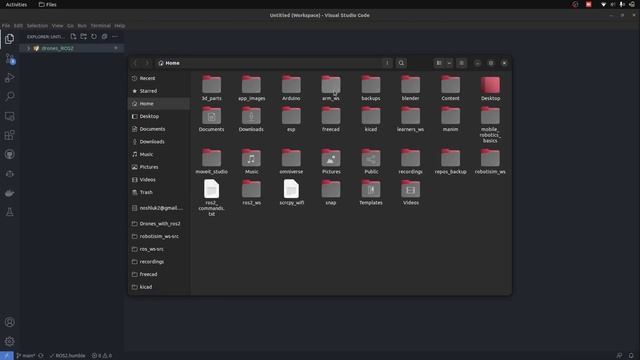Select Starred in Files sidebar
Screen dimensions: 640x360
pyautogui.click(x=159, y=91)
